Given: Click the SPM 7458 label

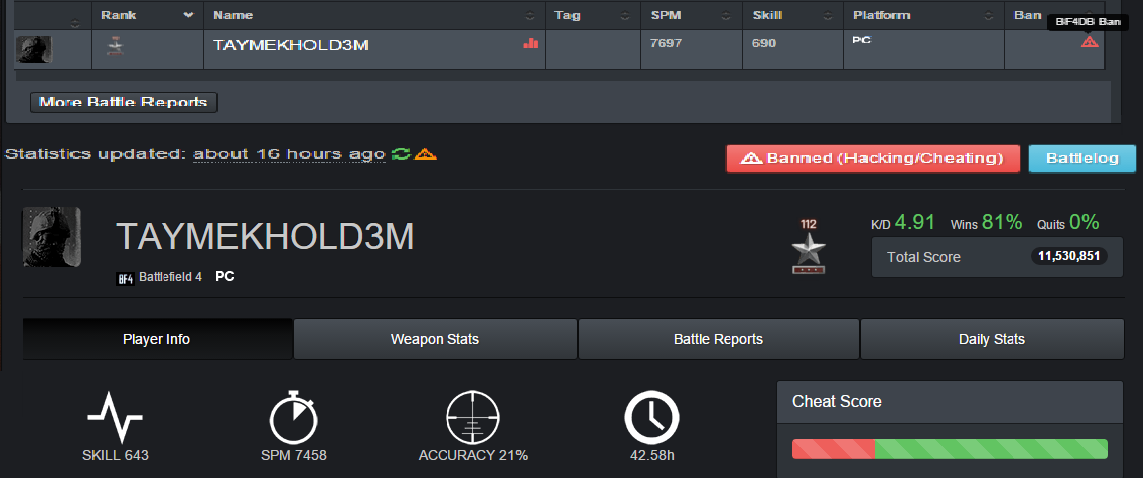Looking at the screenshot, I should click(x=293, y=456).
